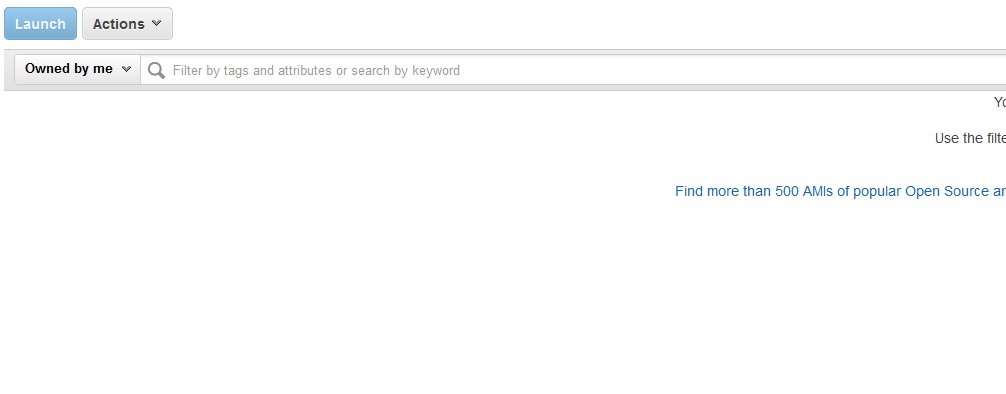
Task: Follow the popular Open Source AMIs link
Action: 840,191
